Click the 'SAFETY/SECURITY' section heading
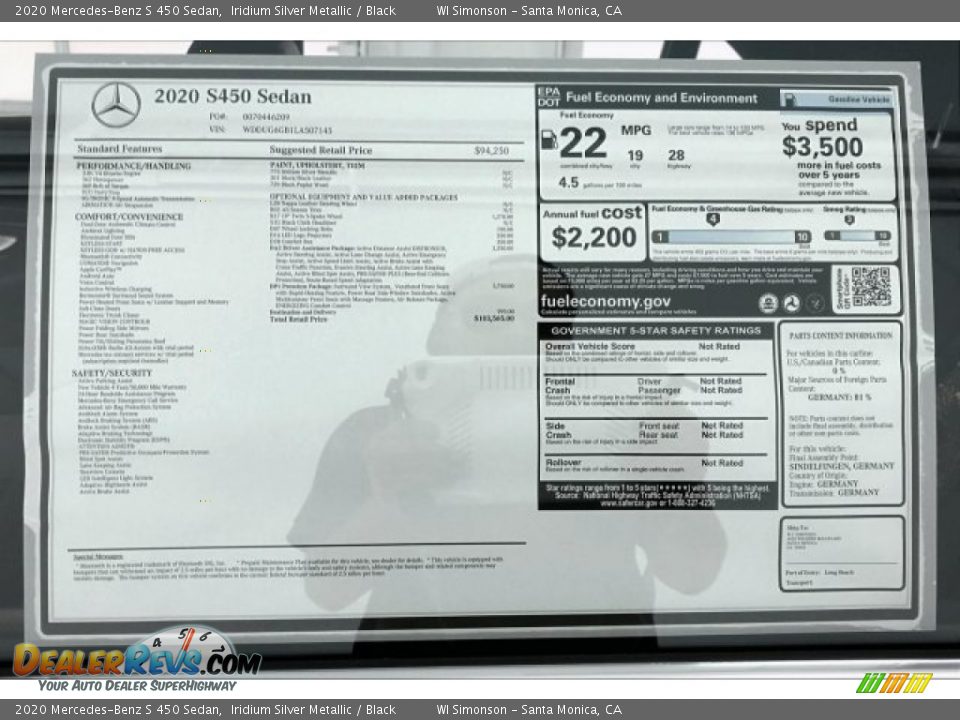 tap(111, 373)
